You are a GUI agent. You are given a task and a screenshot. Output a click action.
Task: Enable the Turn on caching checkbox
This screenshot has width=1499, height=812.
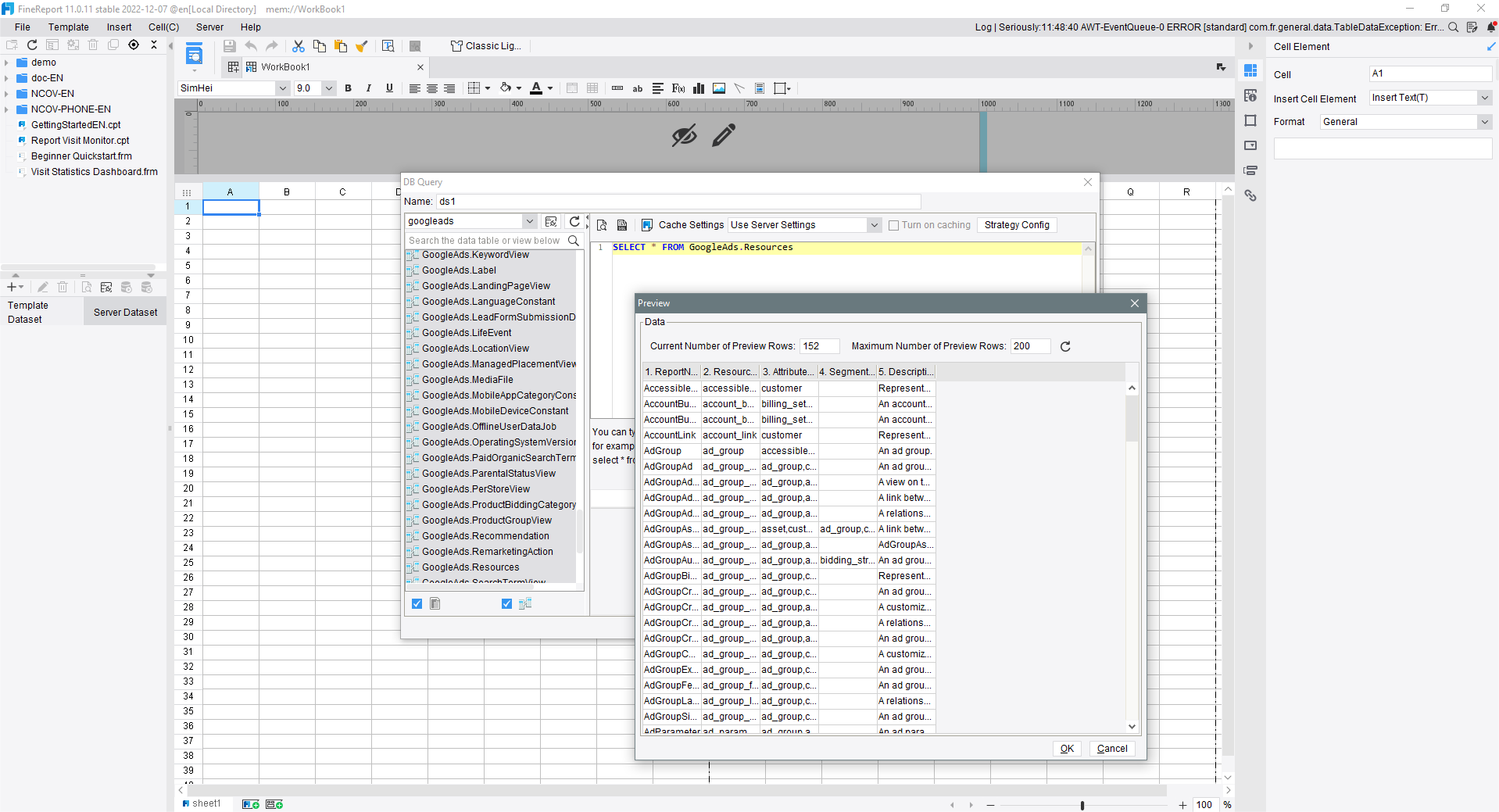893,225
